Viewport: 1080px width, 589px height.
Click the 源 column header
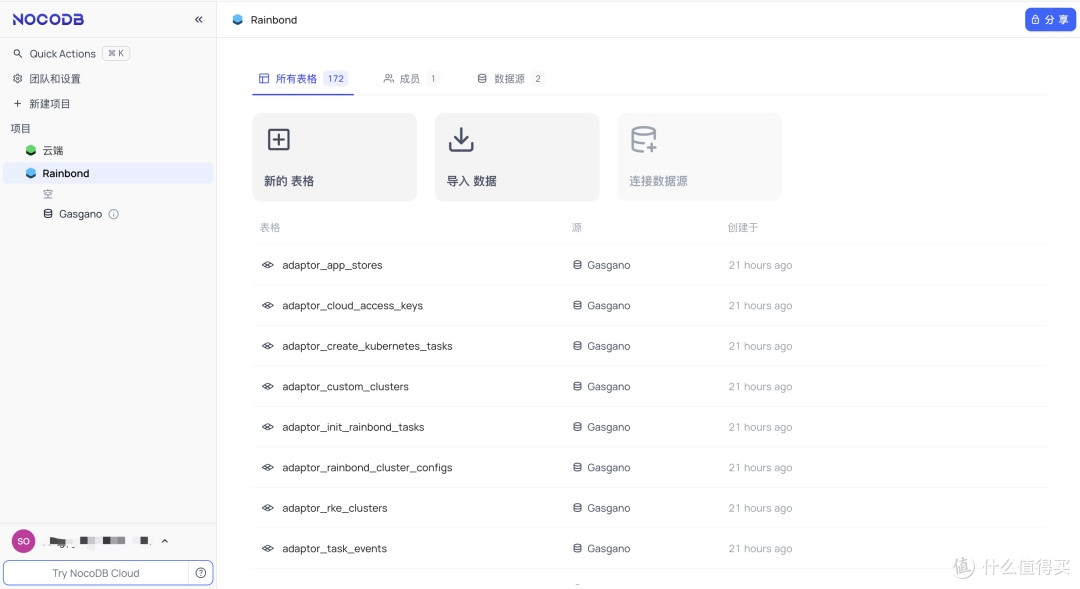(577, 227)
